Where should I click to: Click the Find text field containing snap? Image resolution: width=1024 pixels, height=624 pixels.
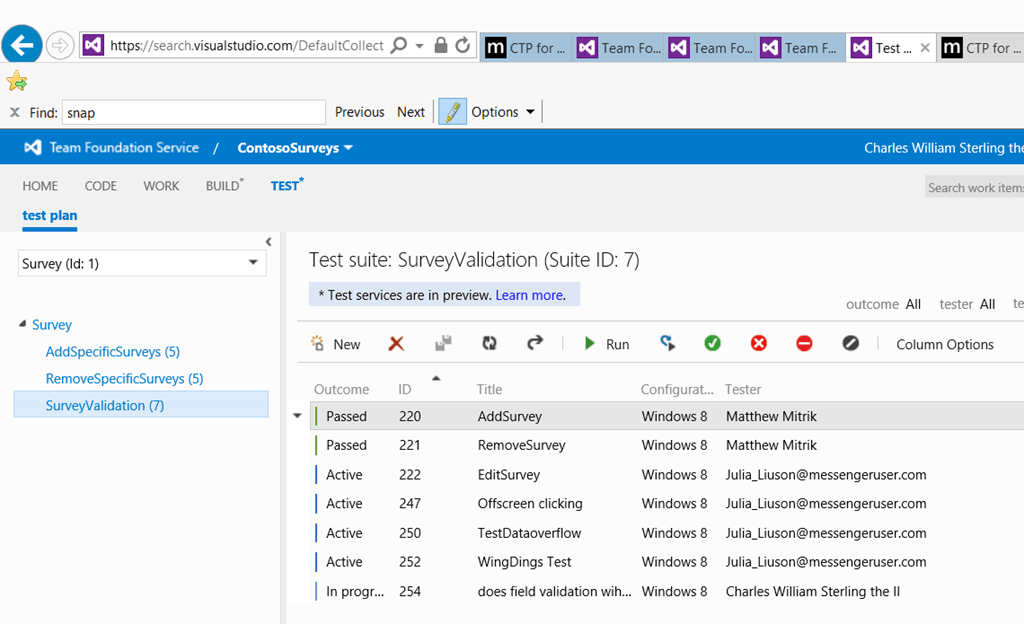tap(194, 112)
